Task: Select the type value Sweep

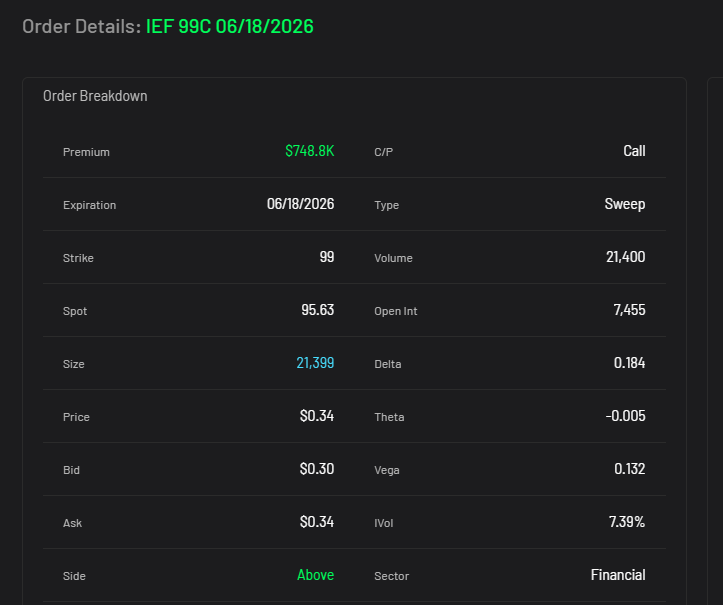Action: 625,204
